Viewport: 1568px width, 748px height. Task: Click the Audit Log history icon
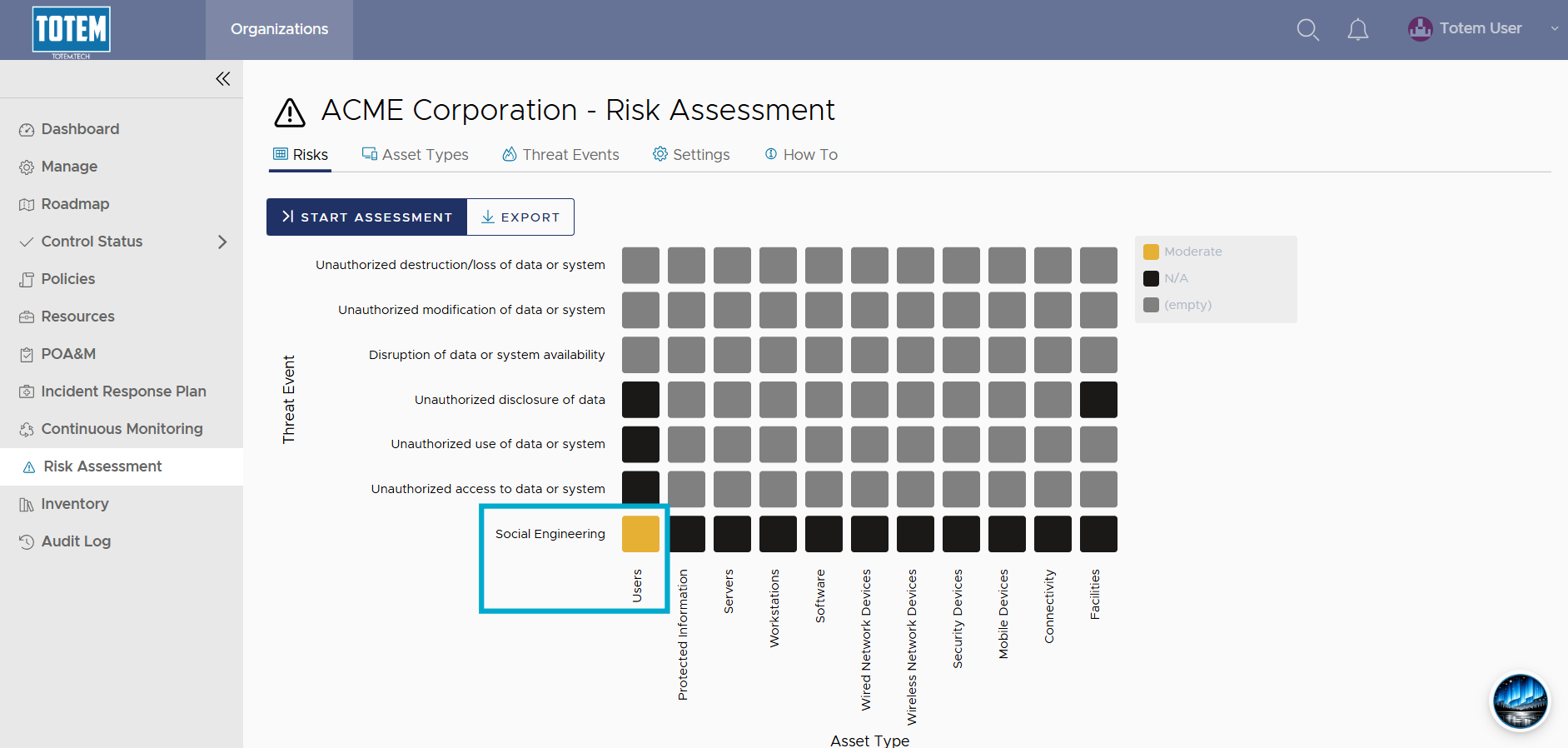pyautogui.click(x=27, y=542)
